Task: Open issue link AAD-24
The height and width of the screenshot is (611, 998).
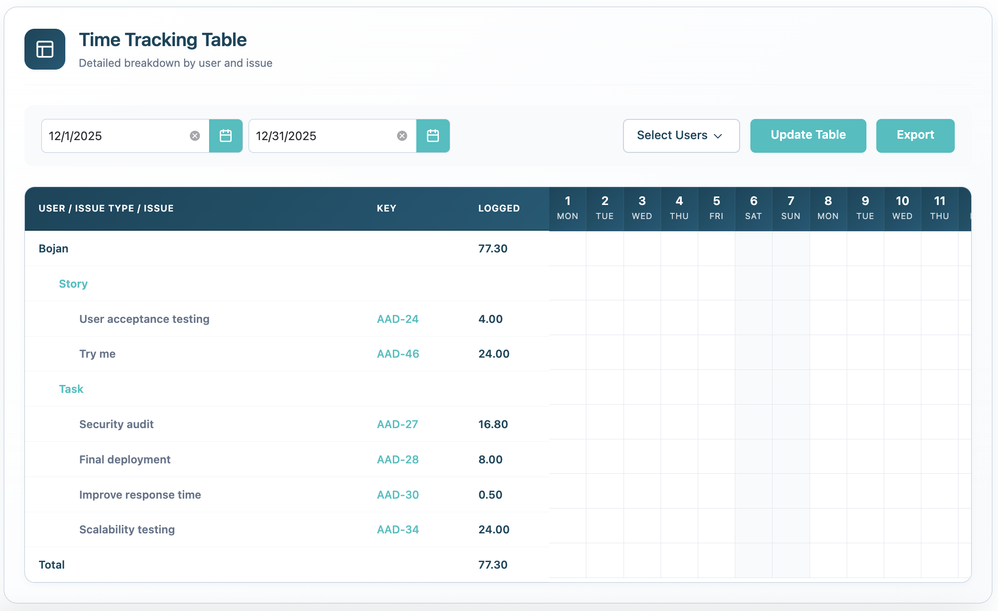Action: (398, 319)
